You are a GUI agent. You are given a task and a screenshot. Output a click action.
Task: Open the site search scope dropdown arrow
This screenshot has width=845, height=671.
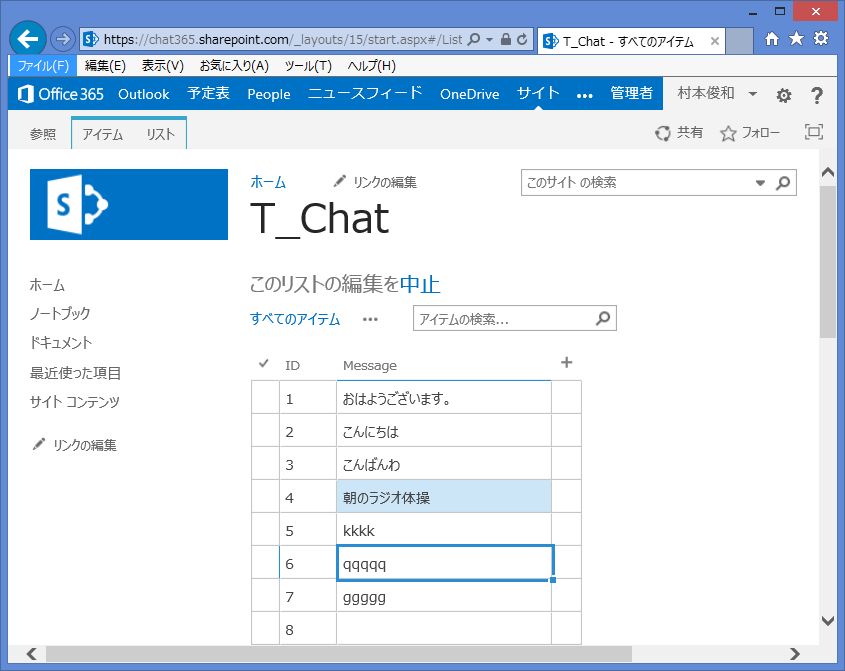[760, 183]
